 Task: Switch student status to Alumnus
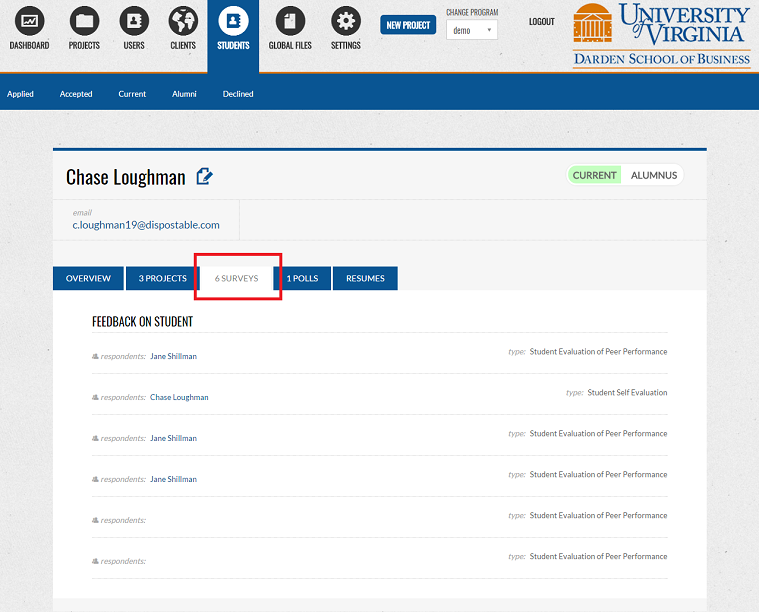(x=653, y=175)
